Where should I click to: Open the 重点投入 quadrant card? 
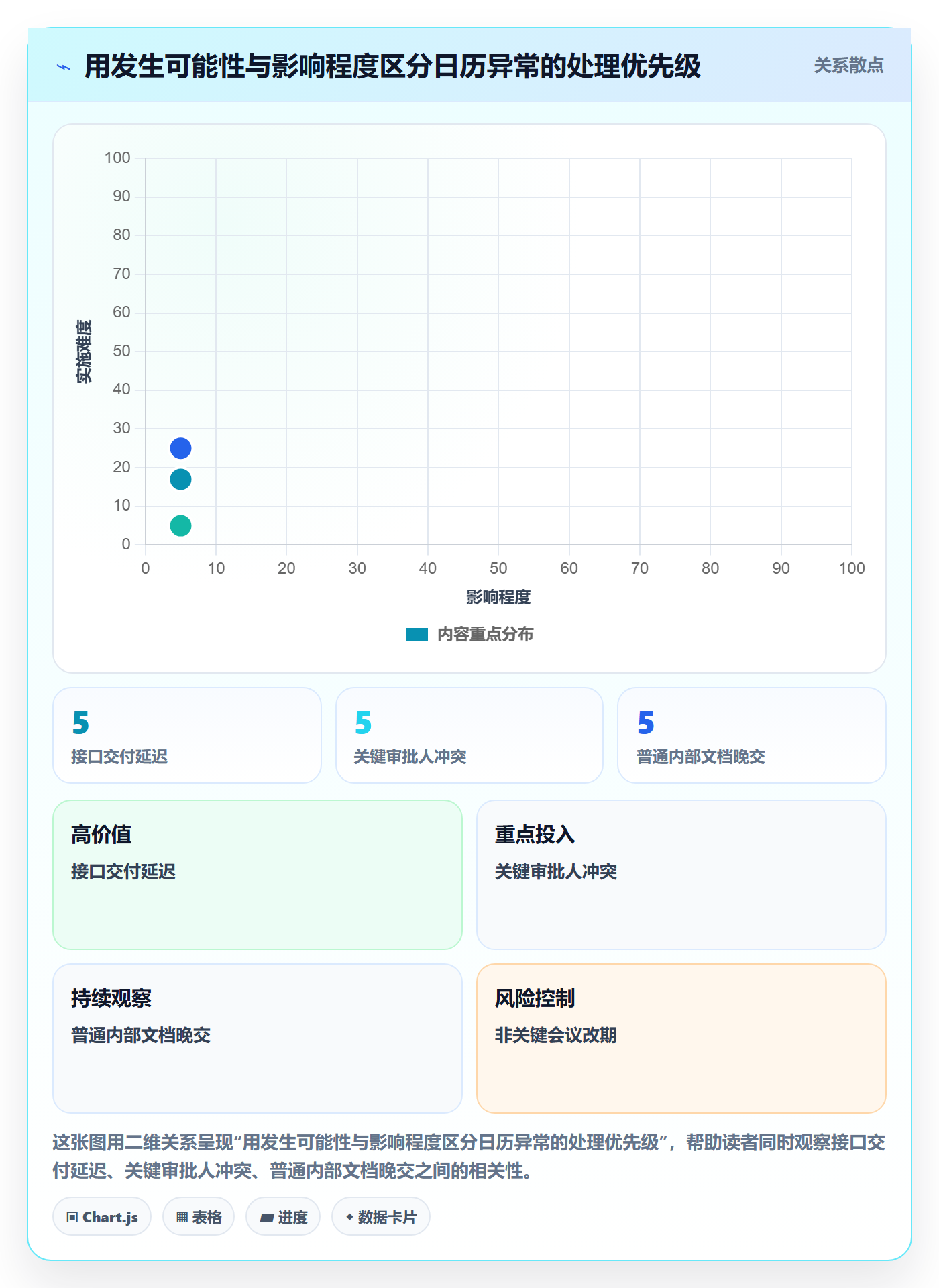tap(681, 875)
